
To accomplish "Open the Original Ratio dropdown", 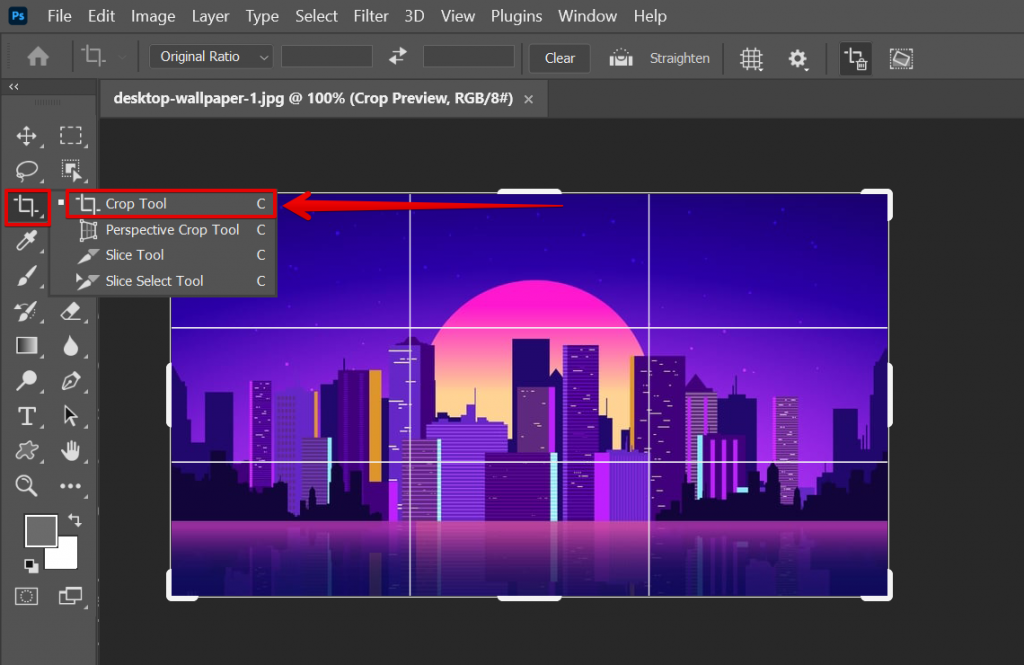I will (210, 57).
